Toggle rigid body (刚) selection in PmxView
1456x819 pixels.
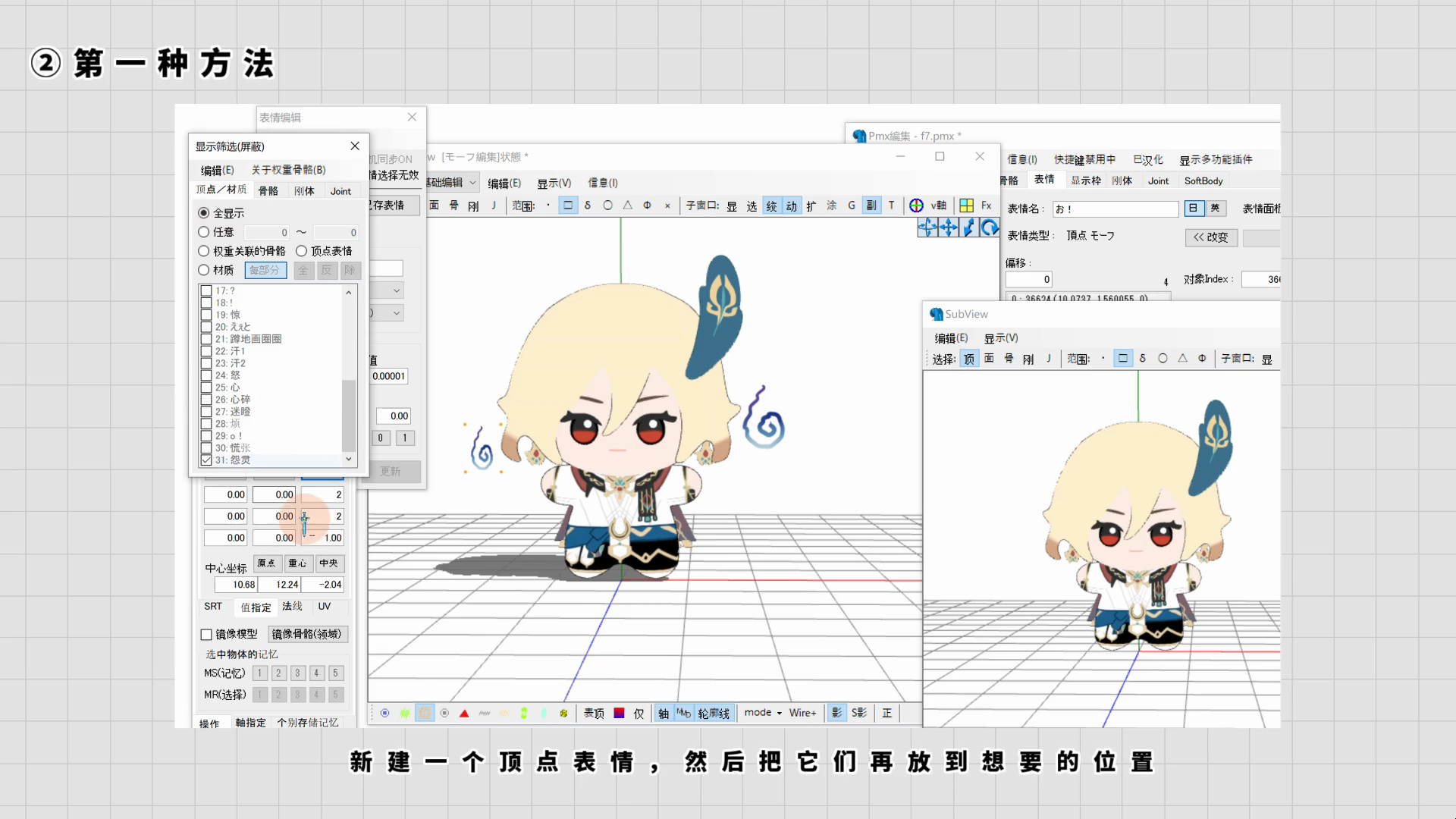coord(473,206)
